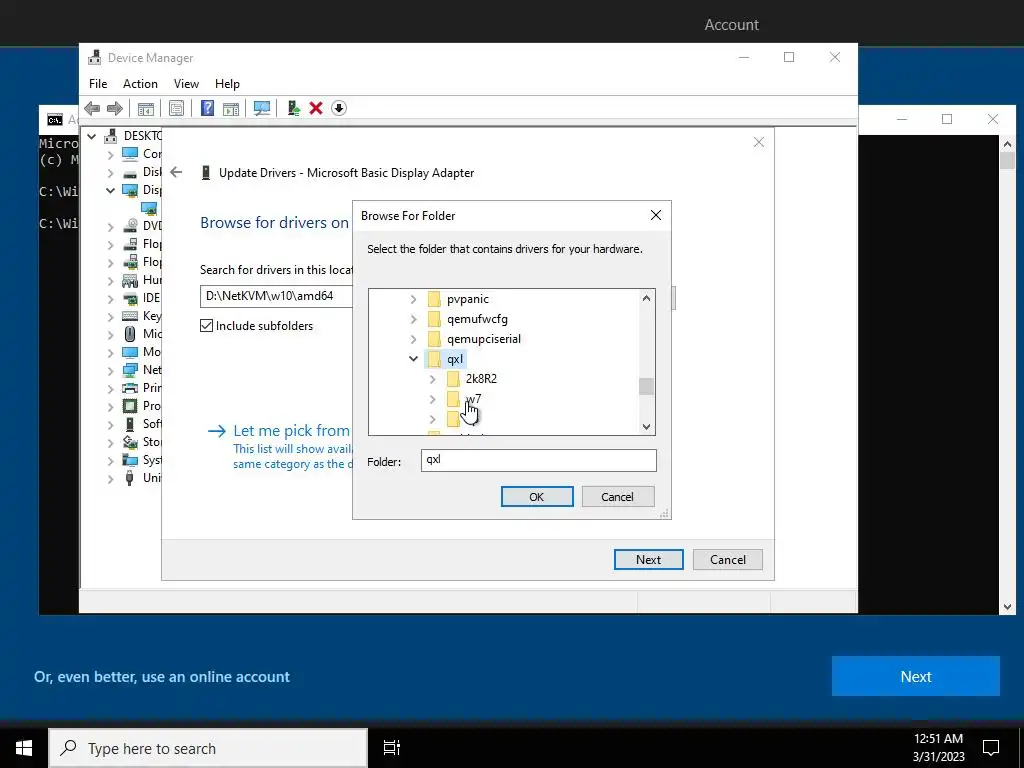The height and width of the screenshot is (768, 1024).
Task: Open Task View on the taskbar
Action: tap(392, 748)
